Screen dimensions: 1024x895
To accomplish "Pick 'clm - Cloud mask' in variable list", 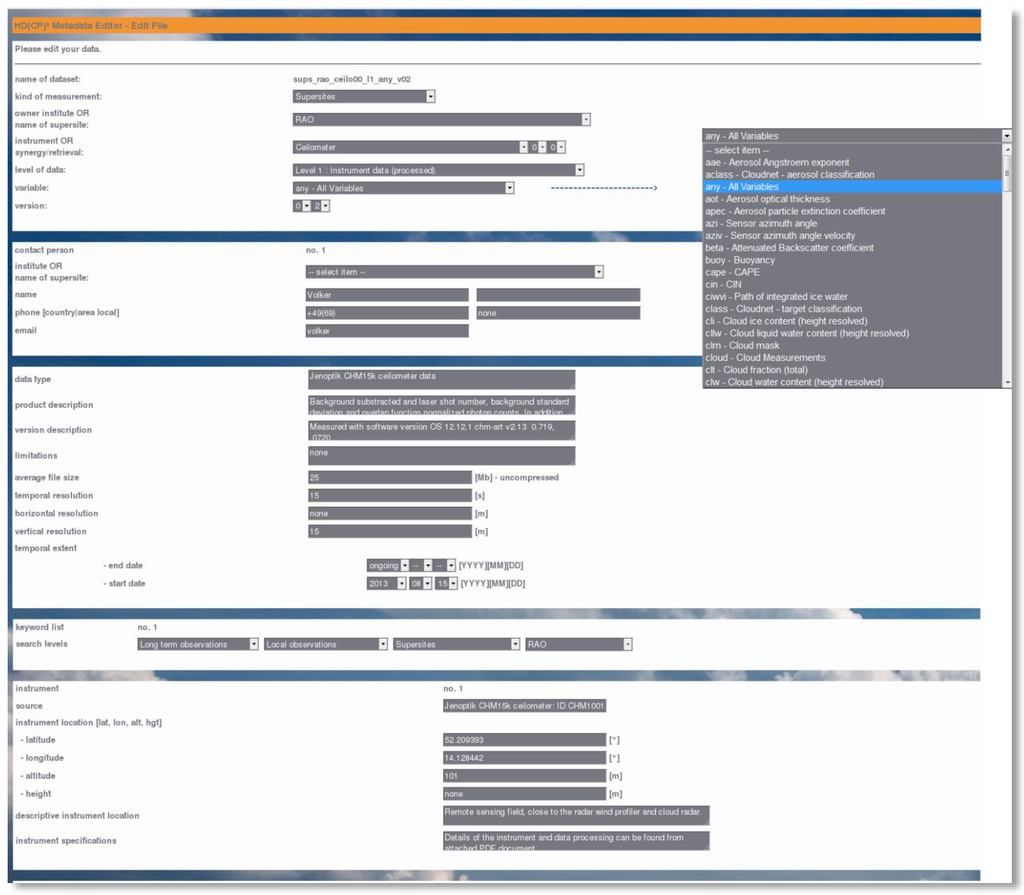I will point(742,345).
